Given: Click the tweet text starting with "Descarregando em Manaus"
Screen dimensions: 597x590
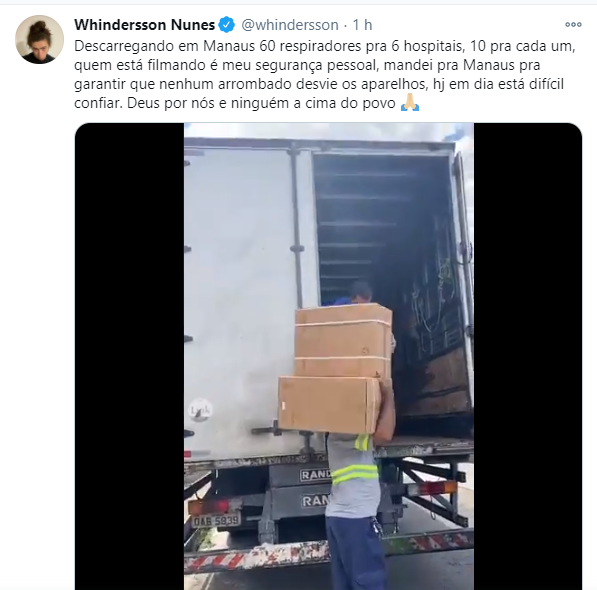Looking at the screenshot, I should [325, 74].
